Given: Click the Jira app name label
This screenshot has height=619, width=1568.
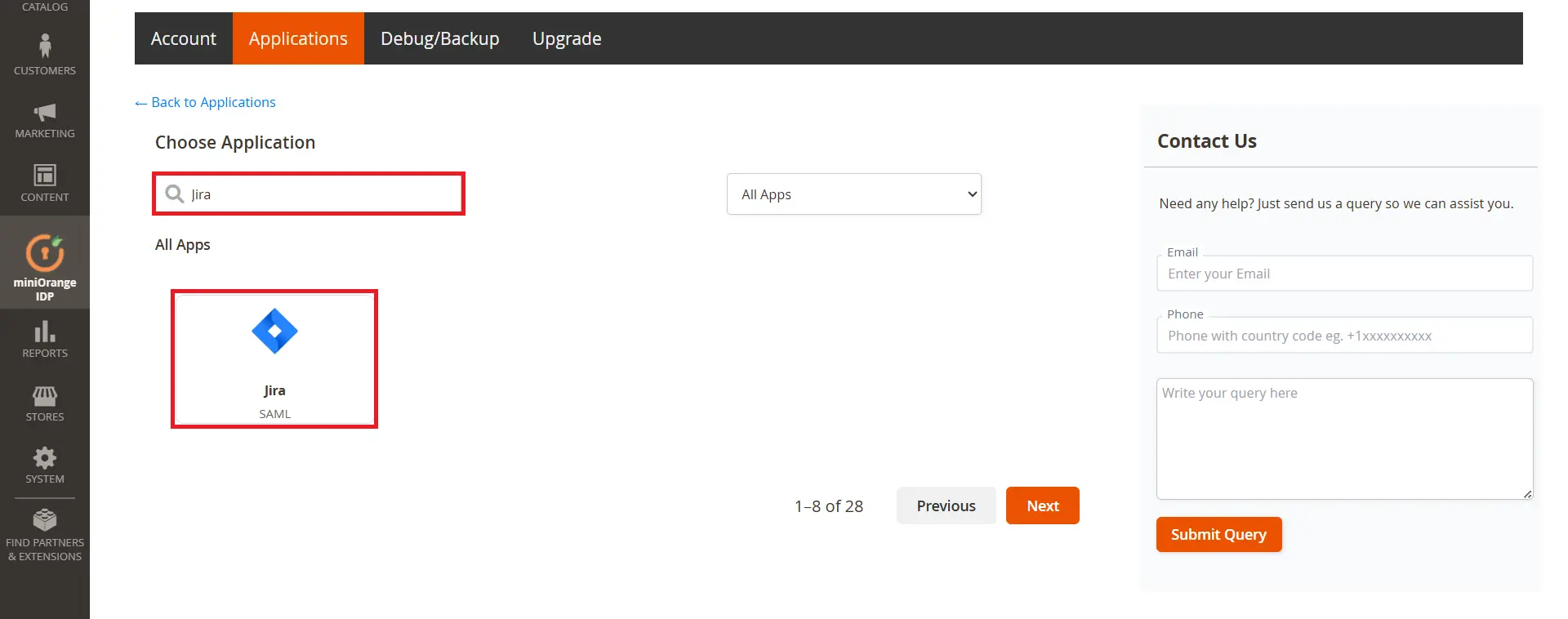Looking at the screenshot, I should [x=274, y=390].
